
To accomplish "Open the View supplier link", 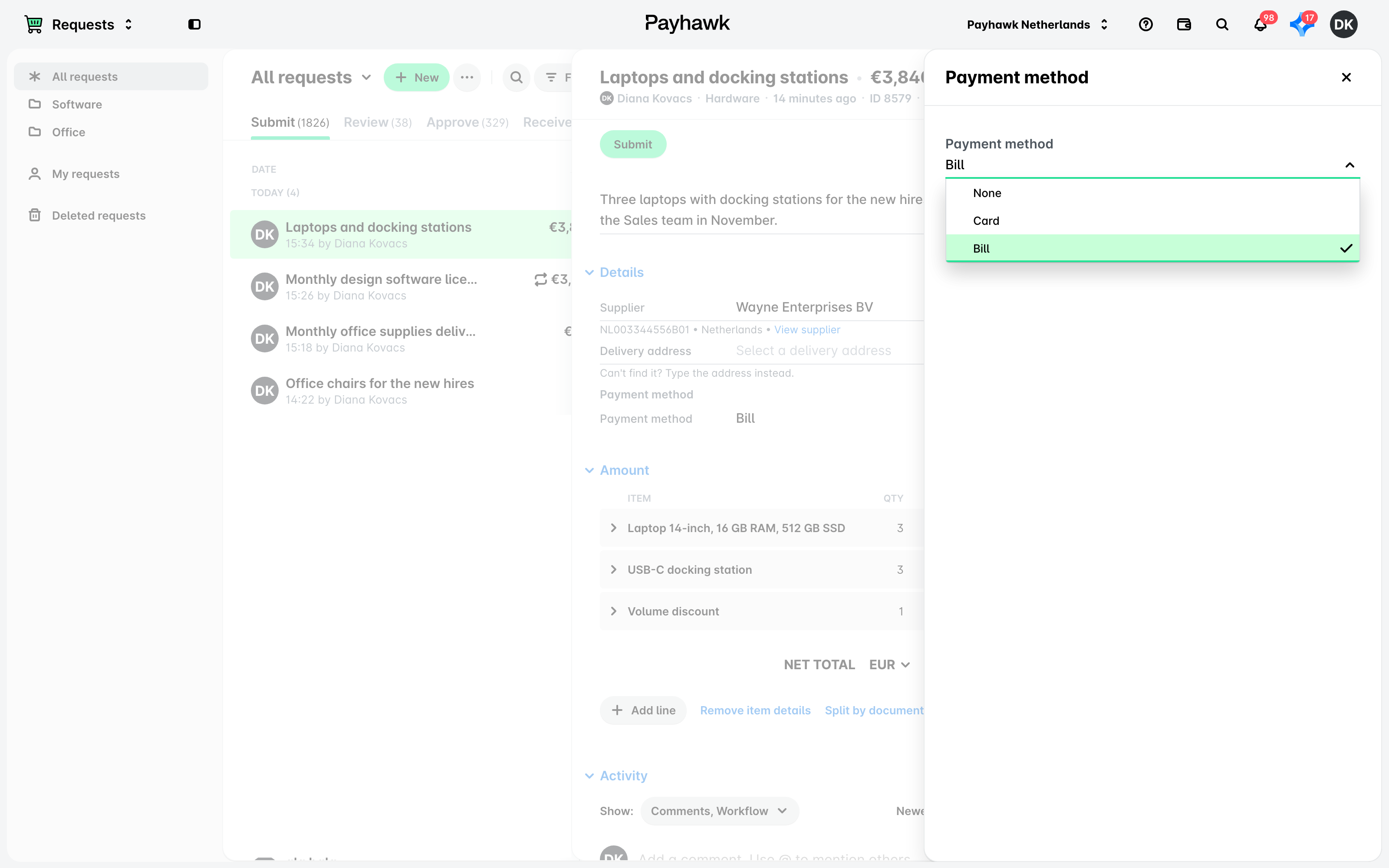I will click(x=807, y=329).
